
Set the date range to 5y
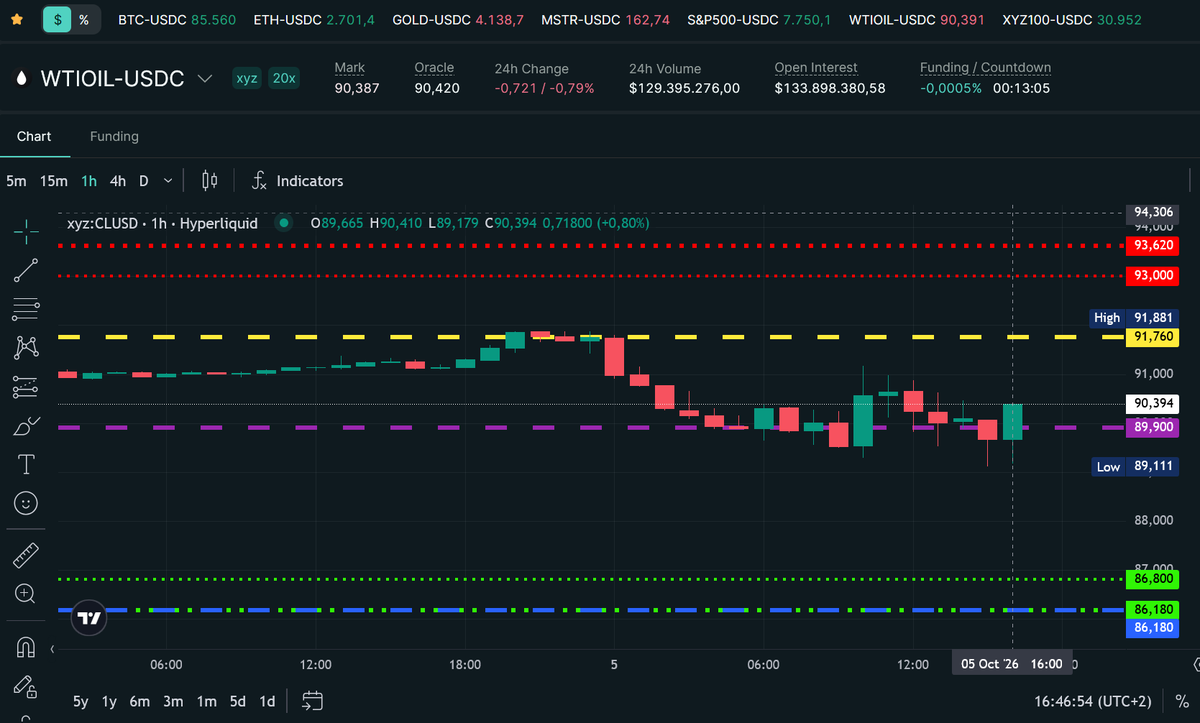tap(80, 701)
